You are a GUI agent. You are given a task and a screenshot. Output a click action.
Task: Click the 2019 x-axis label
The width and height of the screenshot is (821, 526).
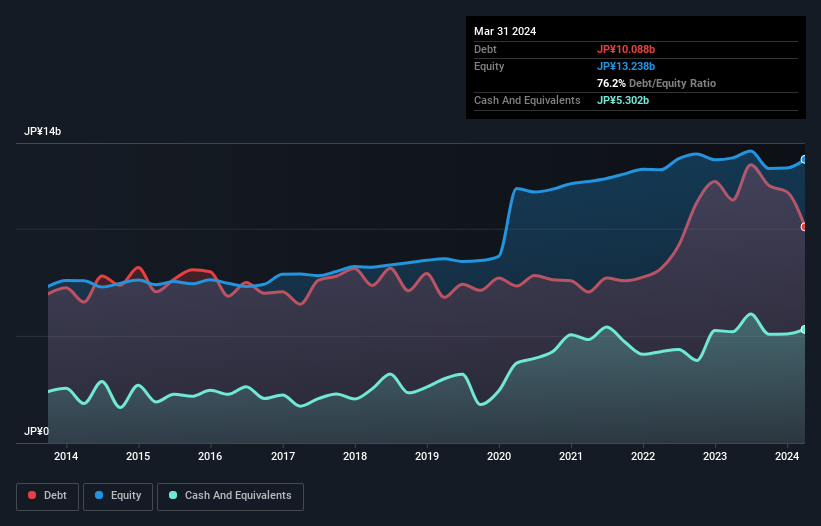click(x=427, y=456)
